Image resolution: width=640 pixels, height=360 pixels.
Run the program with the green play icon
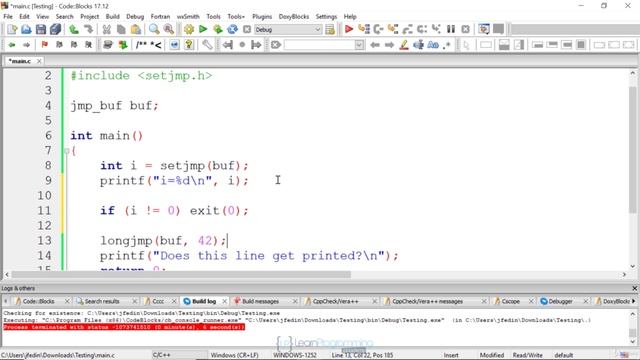[x=203, y=29]
